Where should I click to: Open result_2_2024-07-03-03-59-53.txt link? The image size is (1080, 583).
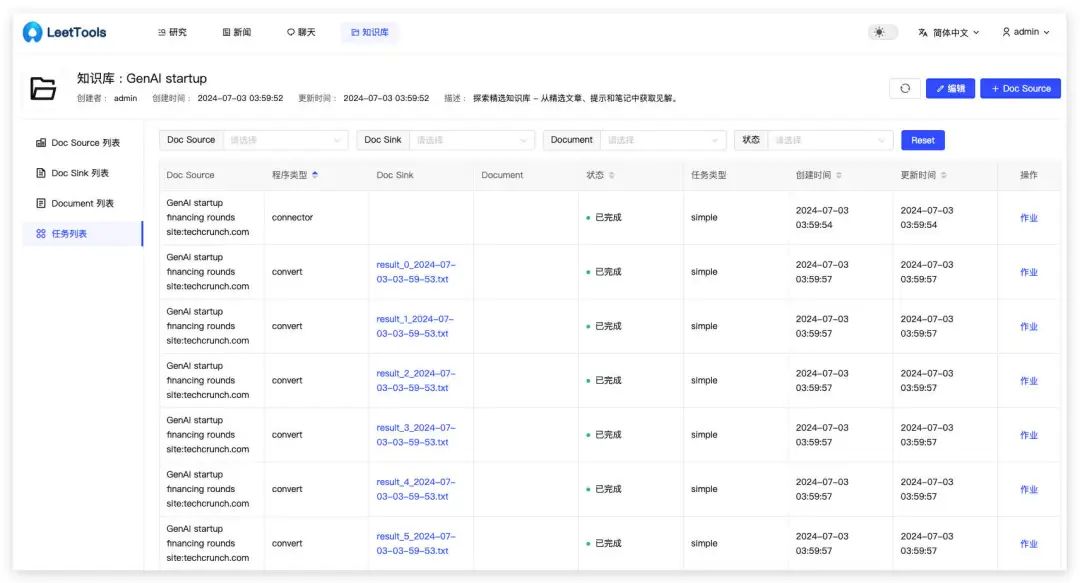[415, 380]
